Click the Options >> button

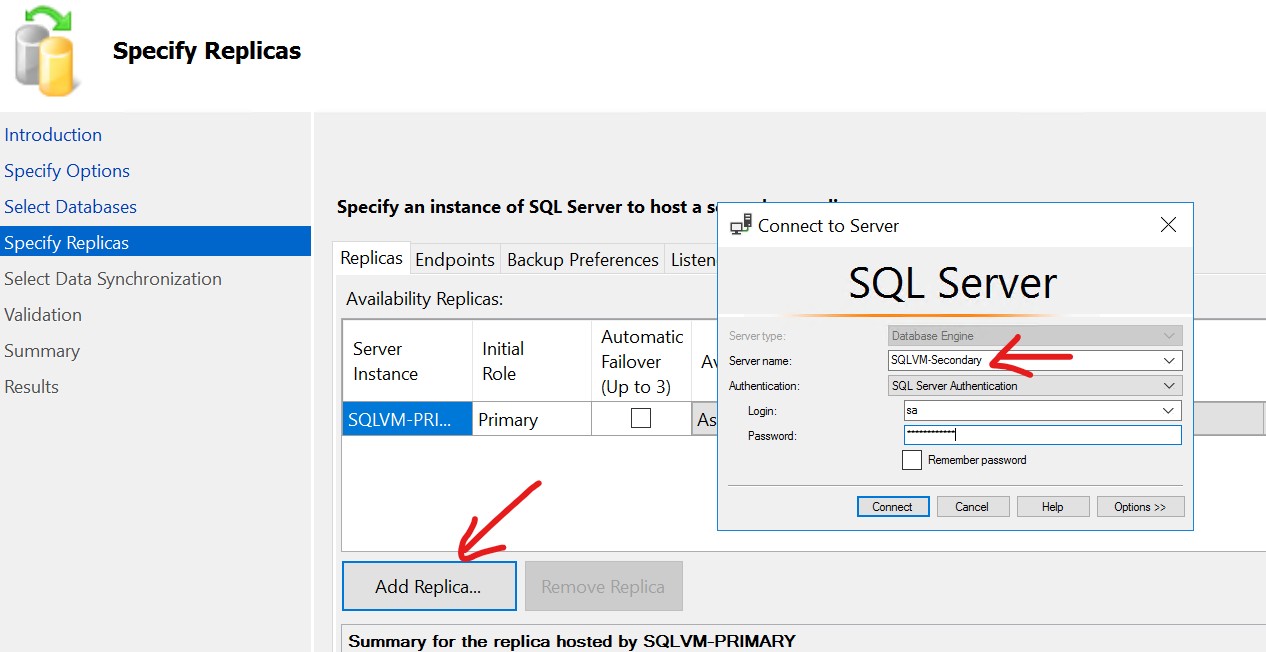[x=1140, y=507]
